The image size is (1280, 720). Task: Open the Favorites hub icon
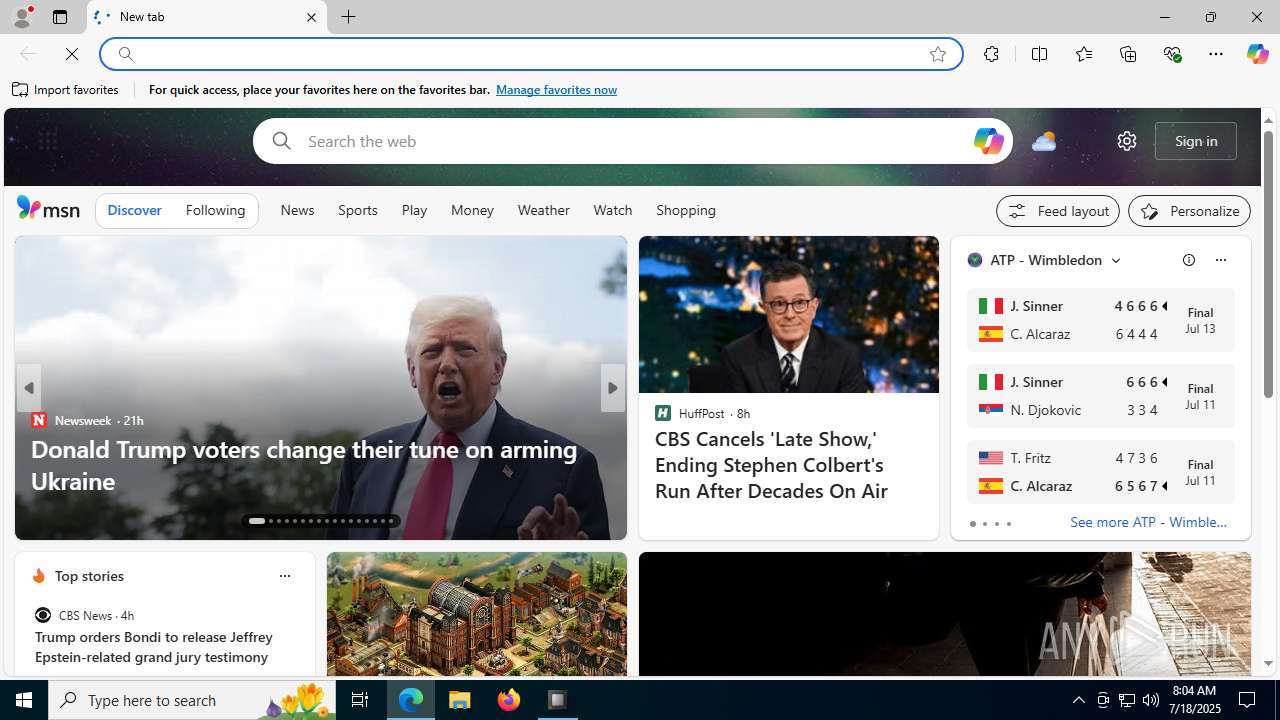tap(1084, 54)
